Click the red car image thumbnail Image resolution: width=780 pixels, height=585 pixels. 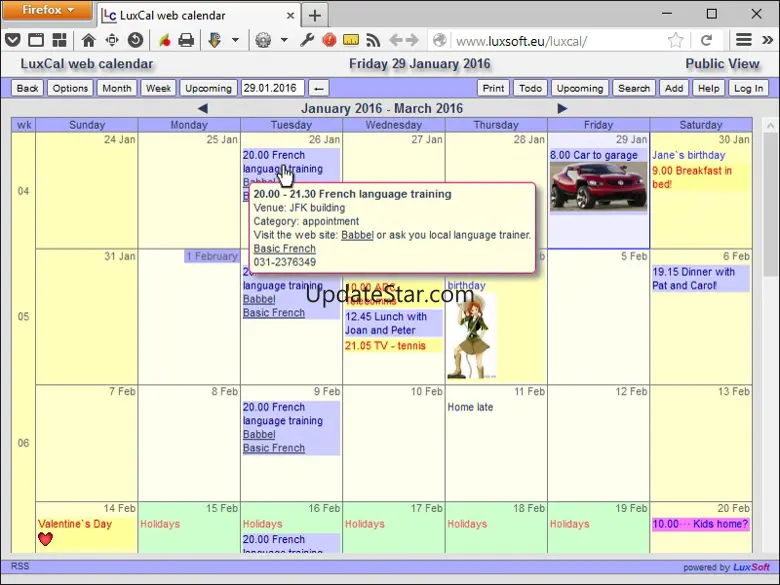[x=598, y=186]
